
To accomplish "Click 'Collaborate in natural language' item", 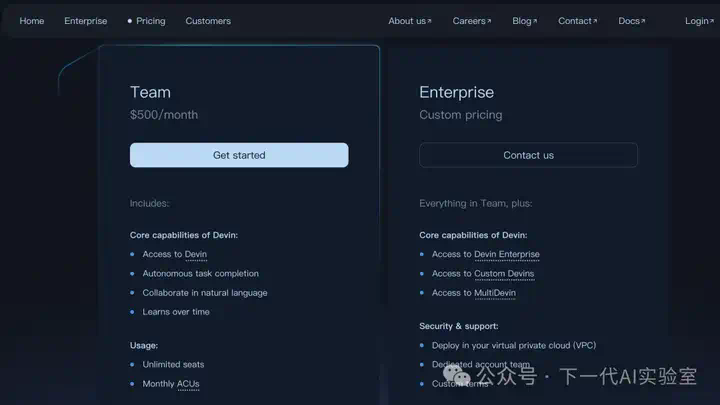I will point(205,293).
